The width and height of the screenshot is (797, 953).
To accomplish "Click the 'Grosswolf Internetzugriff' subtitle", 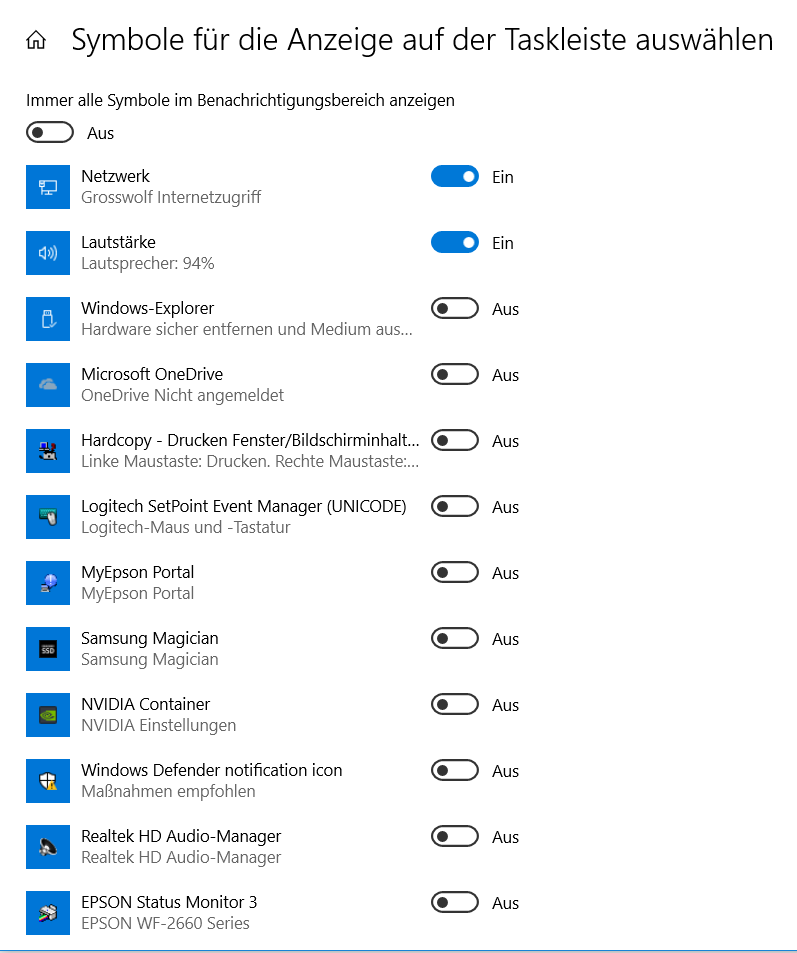I will click(171, 198).
